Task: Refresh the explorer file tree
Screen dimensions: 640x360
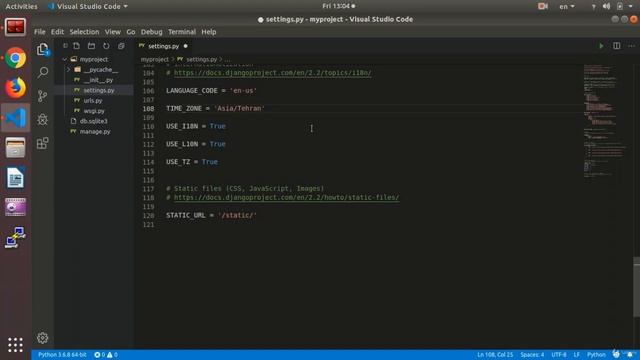Action: pos(106,46)
